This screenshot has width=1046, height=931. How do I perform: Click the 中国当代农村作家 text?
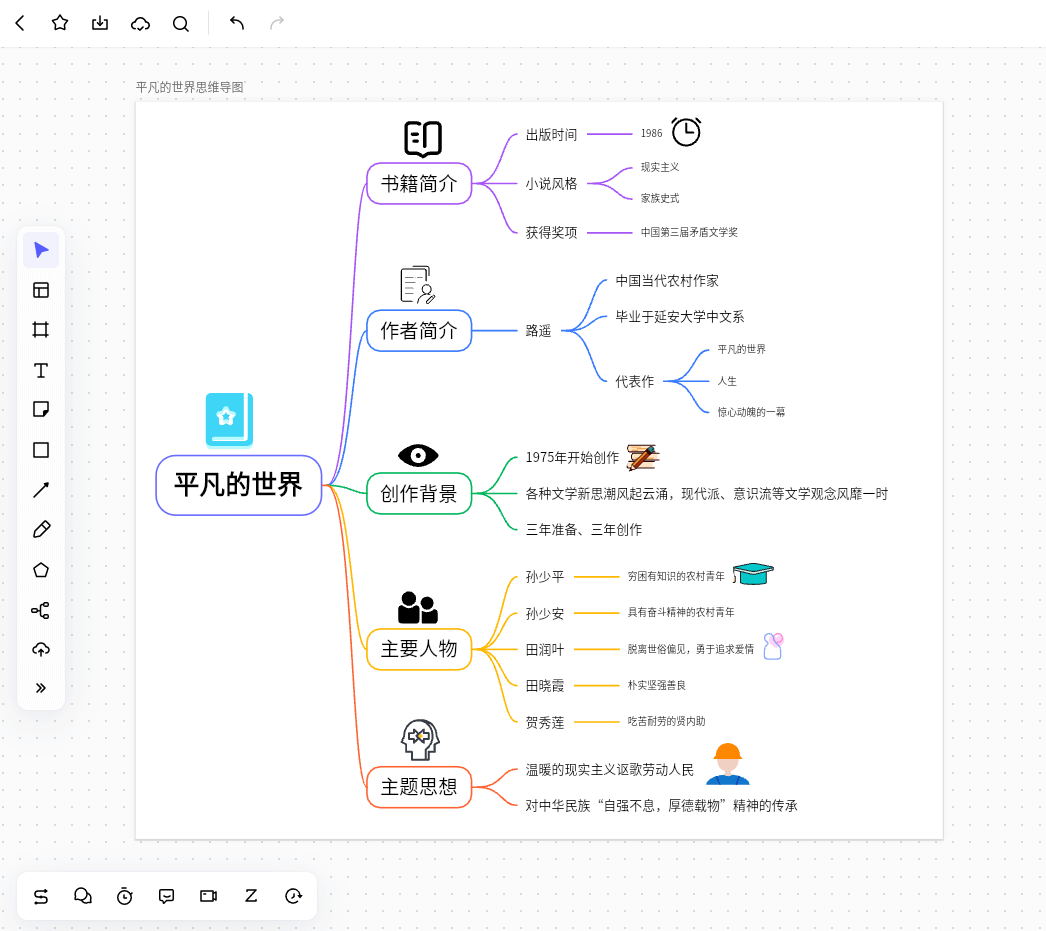666,281
